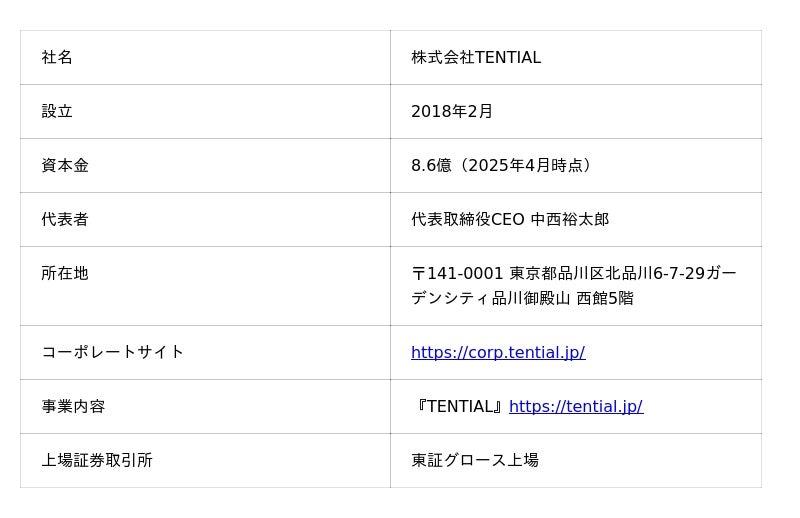Open the corp.tential.jp corporate site link
Screen dimensions: 800x518
[x=497, y=352]
